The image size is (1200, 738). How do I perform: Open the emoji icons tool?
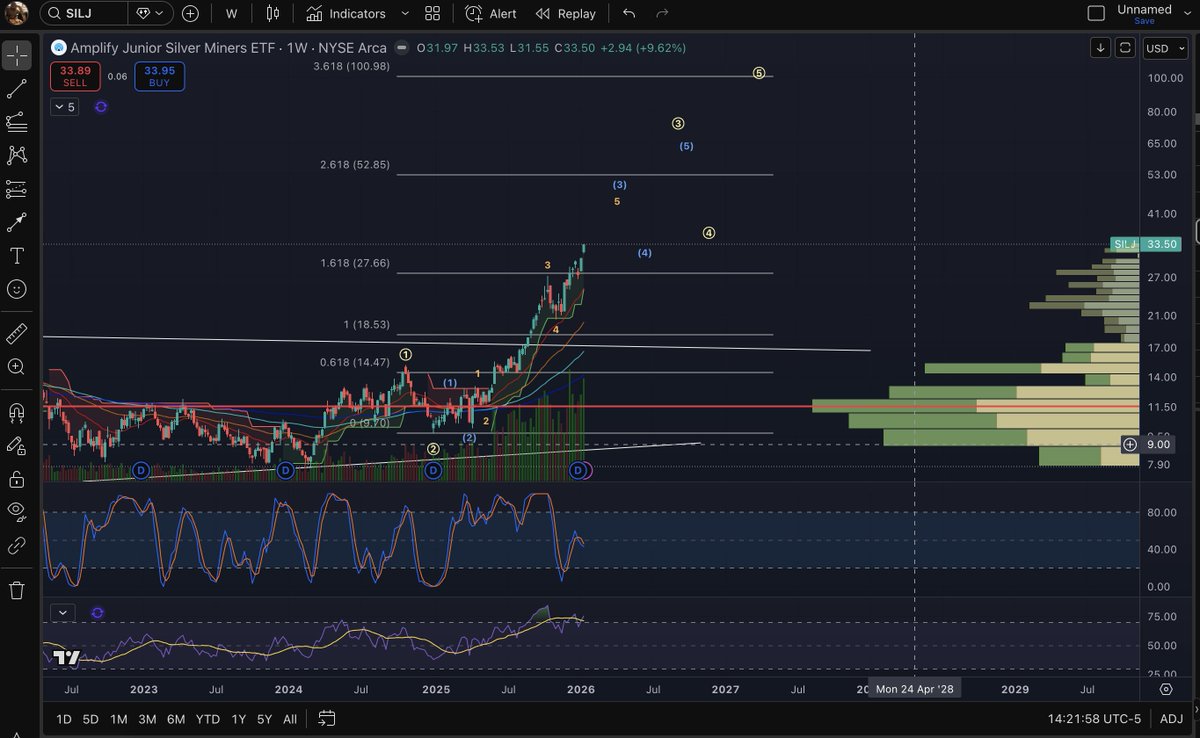(x=16, y=289)
